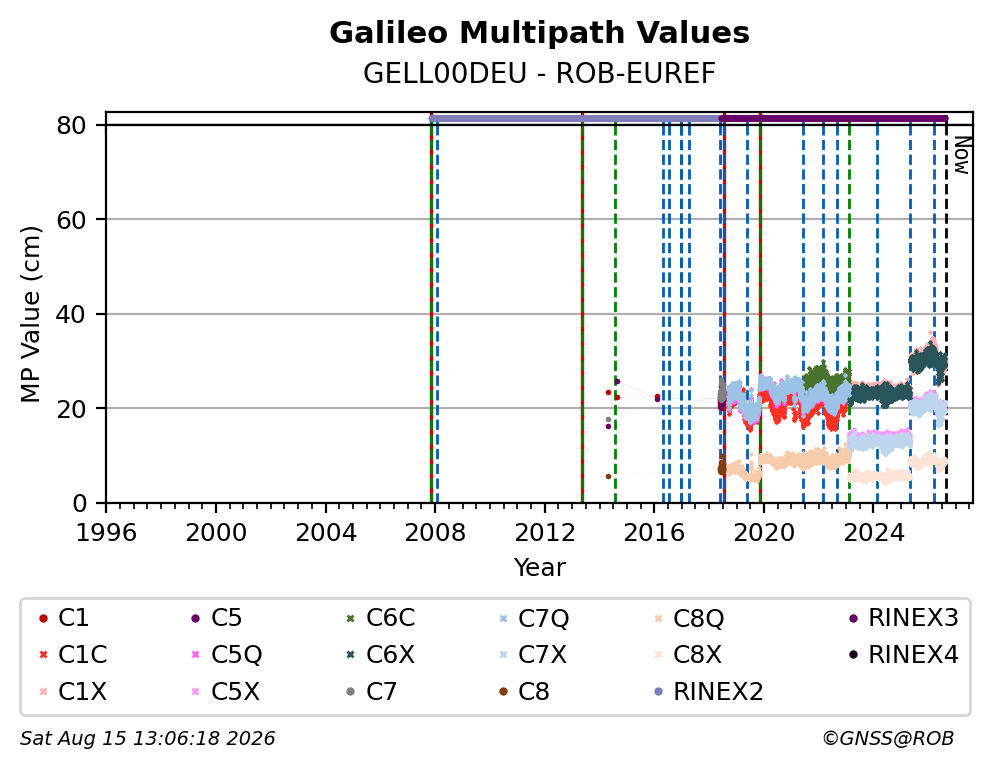Click the 2004 x-axis tick label
Screen dimensions: 992x769
[x=326, y=533]
